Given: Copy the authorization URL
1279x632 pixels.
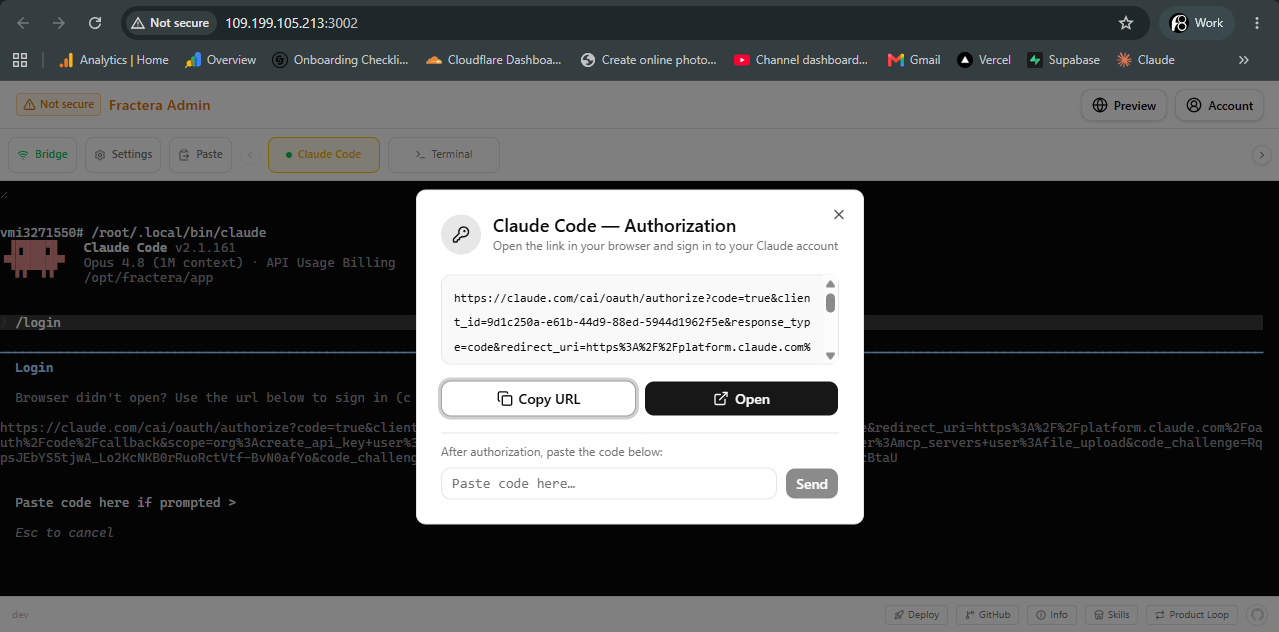Looking at the screenshot, I should click(x=539, y=399).
